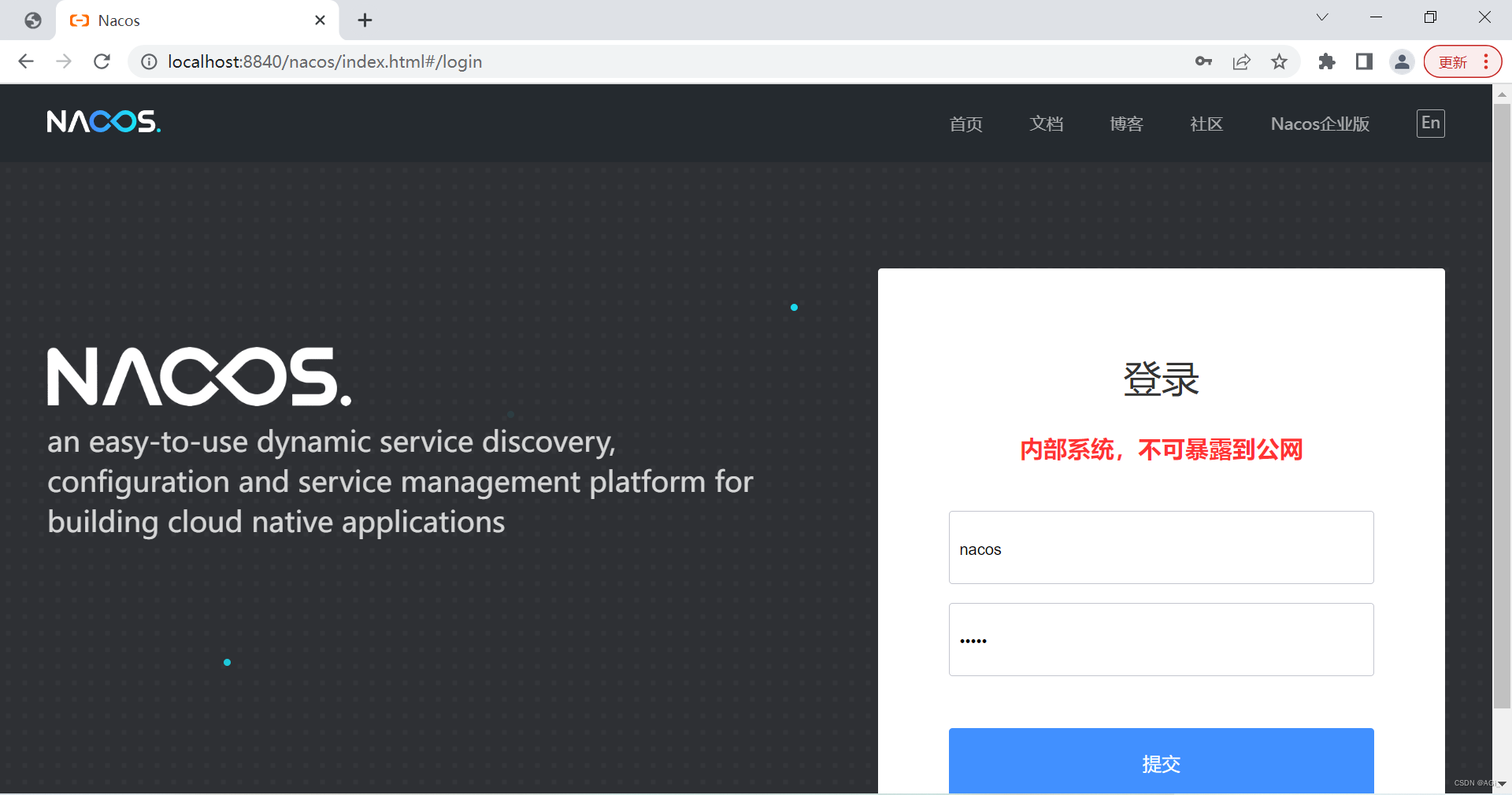Screen dimensions: 1512x795
Task: Open the 文档 menu item
Action: (1047, 124)
